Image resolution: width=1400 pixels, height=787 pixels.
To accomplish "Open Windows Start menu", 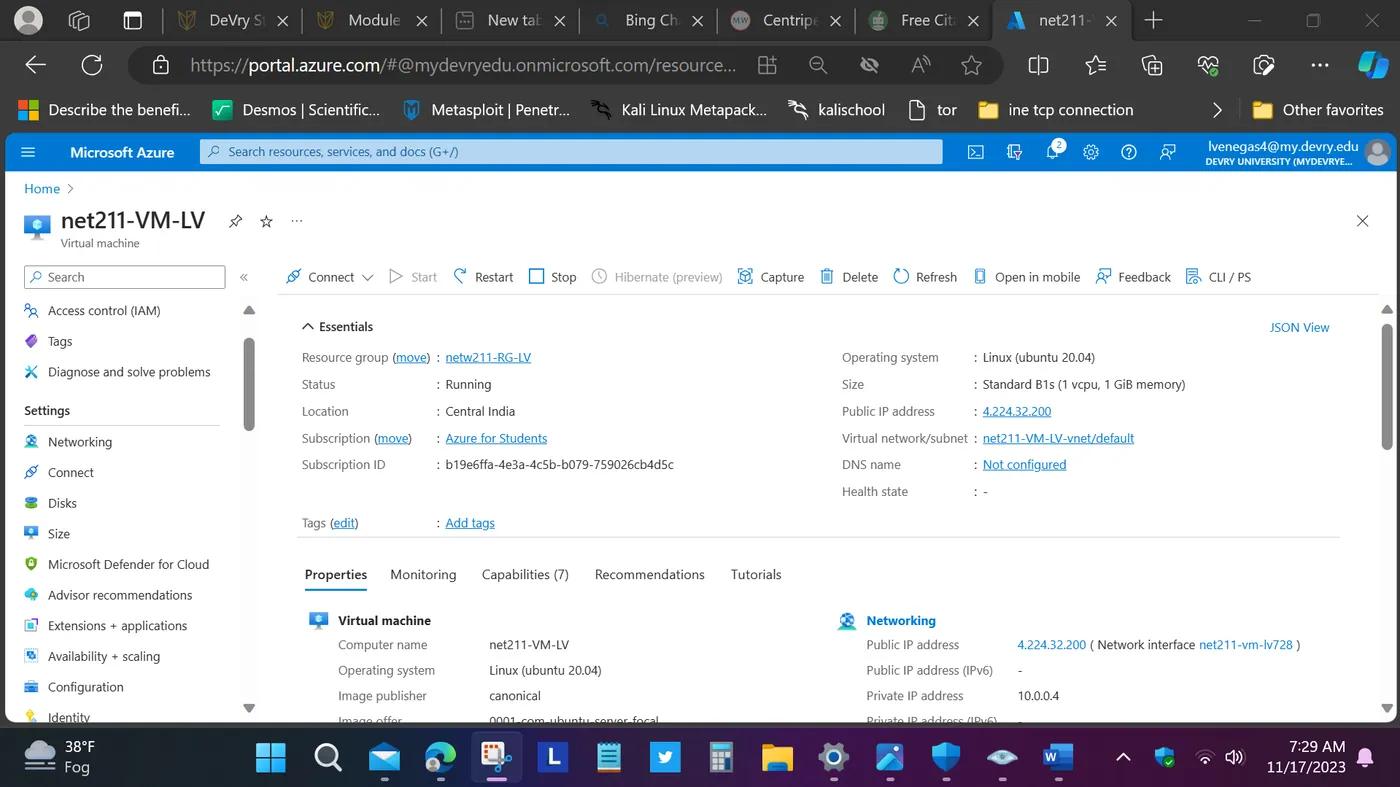I will (271, 757).
